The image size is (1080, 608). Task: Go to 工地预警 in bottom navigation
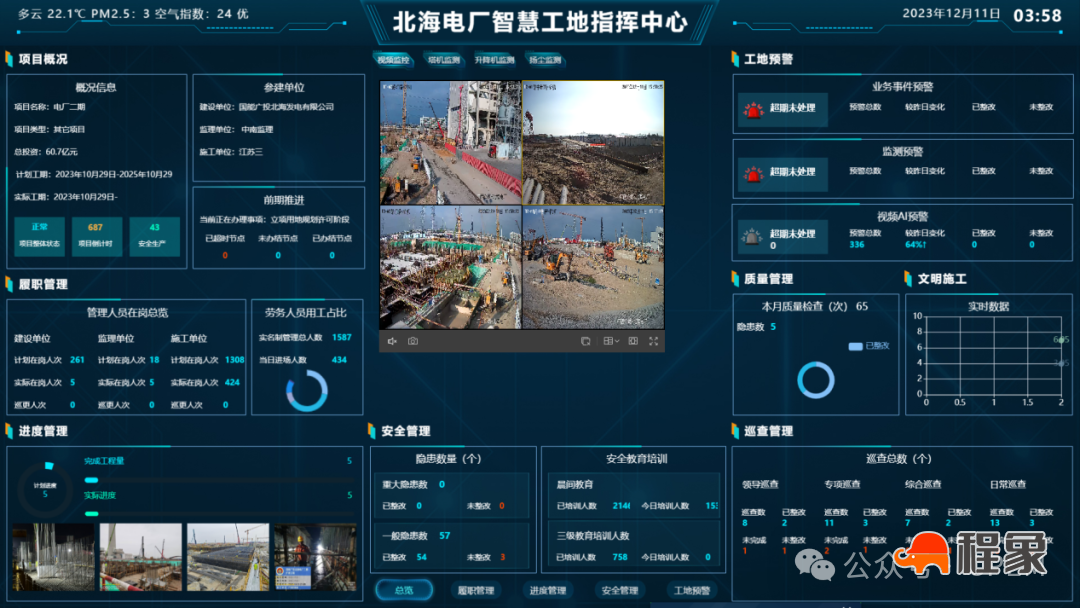click(692, 590)
